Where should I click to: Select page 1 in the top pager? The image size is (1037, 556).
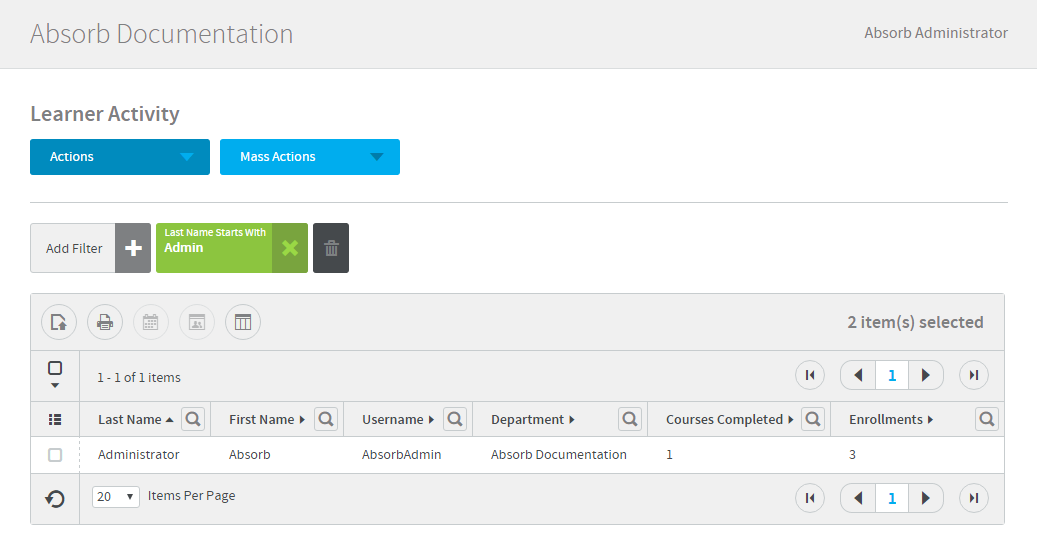click(892, 376)
